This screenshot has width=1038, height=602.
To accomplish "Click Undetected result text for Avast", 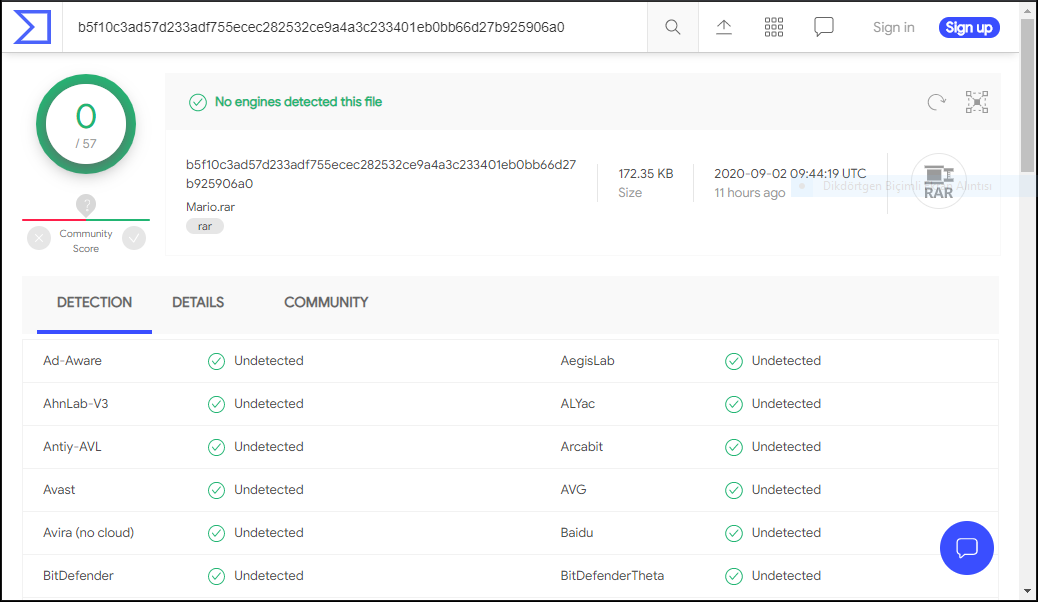I will click(x=269, y=490).
